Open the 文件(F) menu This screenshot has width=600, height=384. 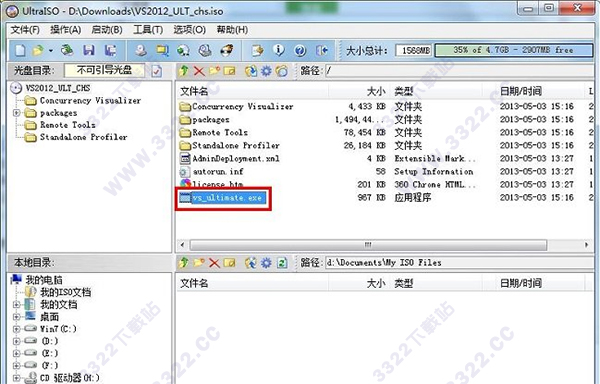[x=25, y=30]
